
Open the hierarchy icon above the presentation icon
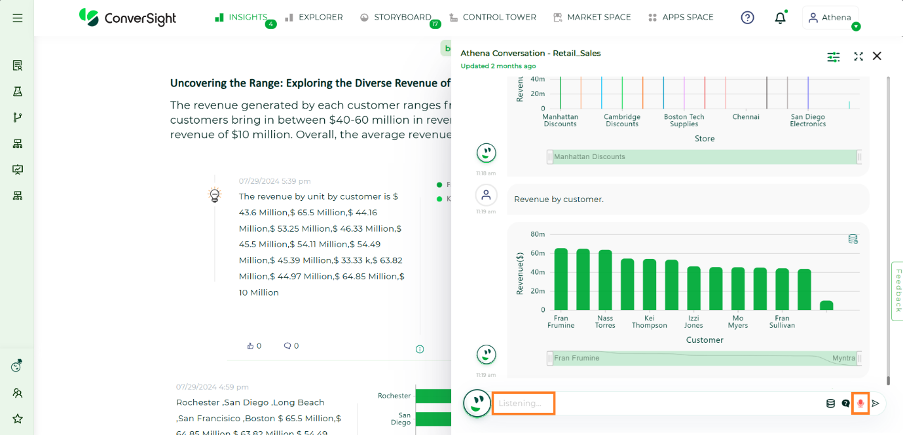coord(17,144)
